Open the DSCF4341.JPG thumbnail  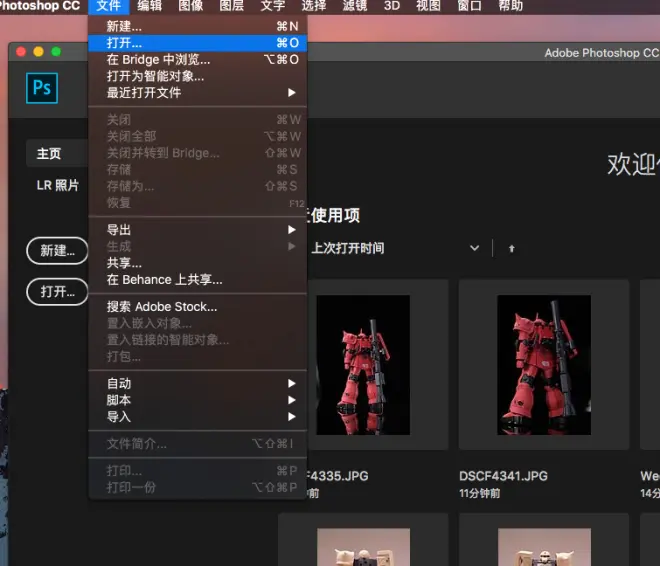click(544, 365)
